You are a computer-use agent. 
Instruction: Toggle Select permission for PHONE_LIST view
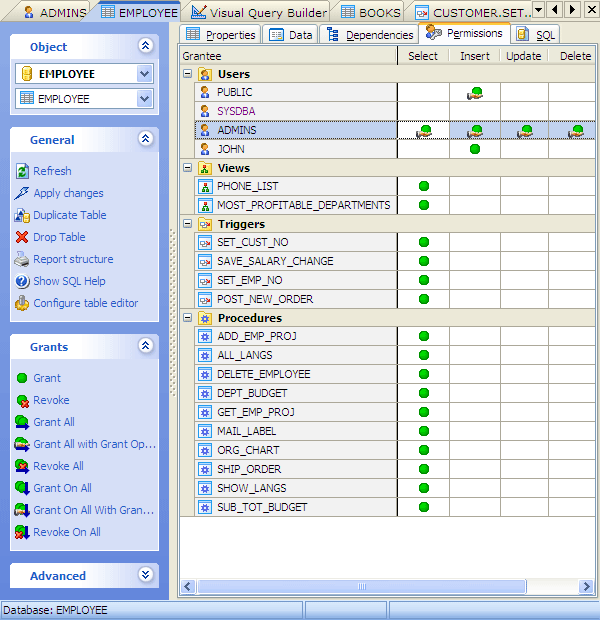(424, 186)
